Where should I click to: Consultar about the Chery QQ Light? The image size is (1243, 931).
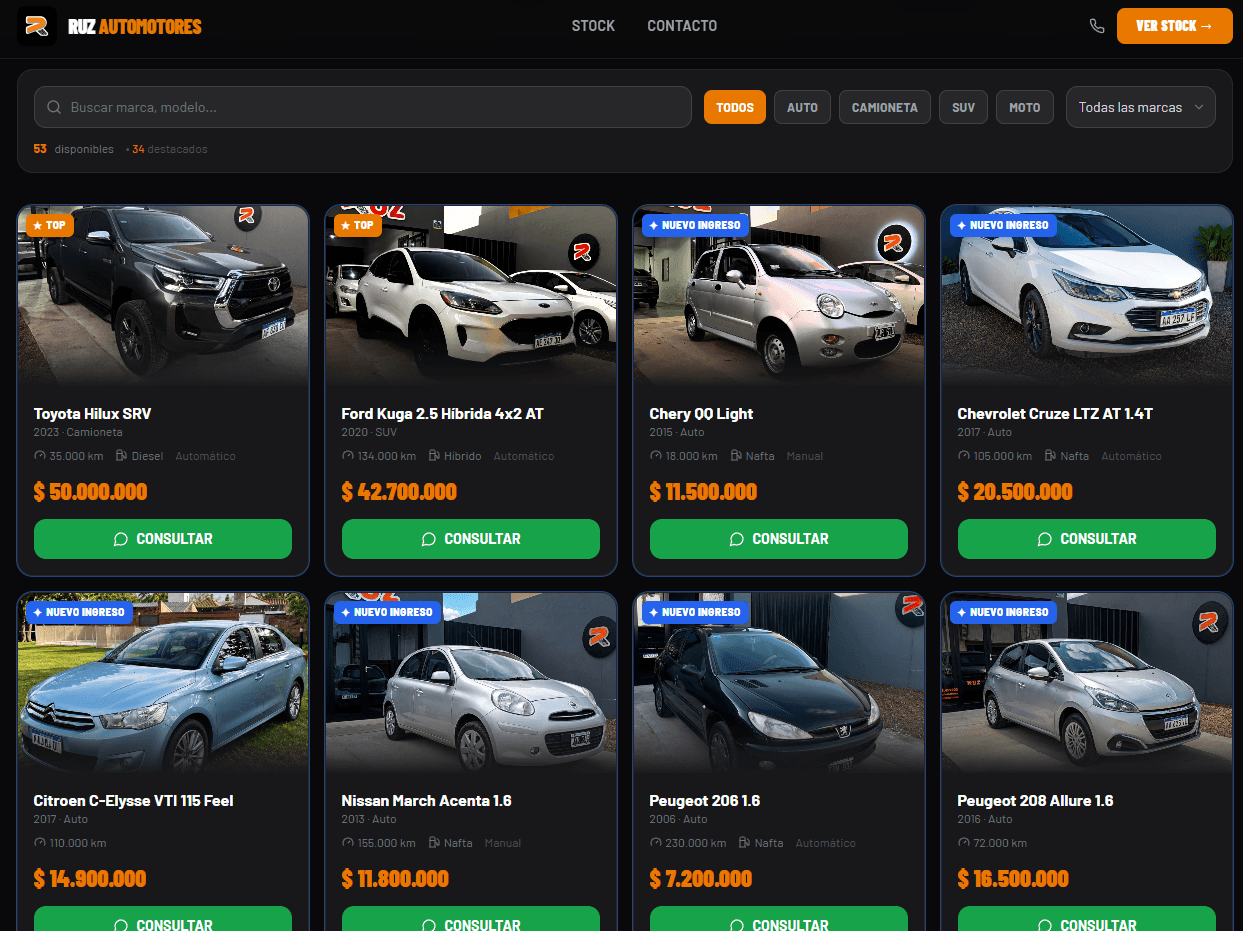pos(779,539)
